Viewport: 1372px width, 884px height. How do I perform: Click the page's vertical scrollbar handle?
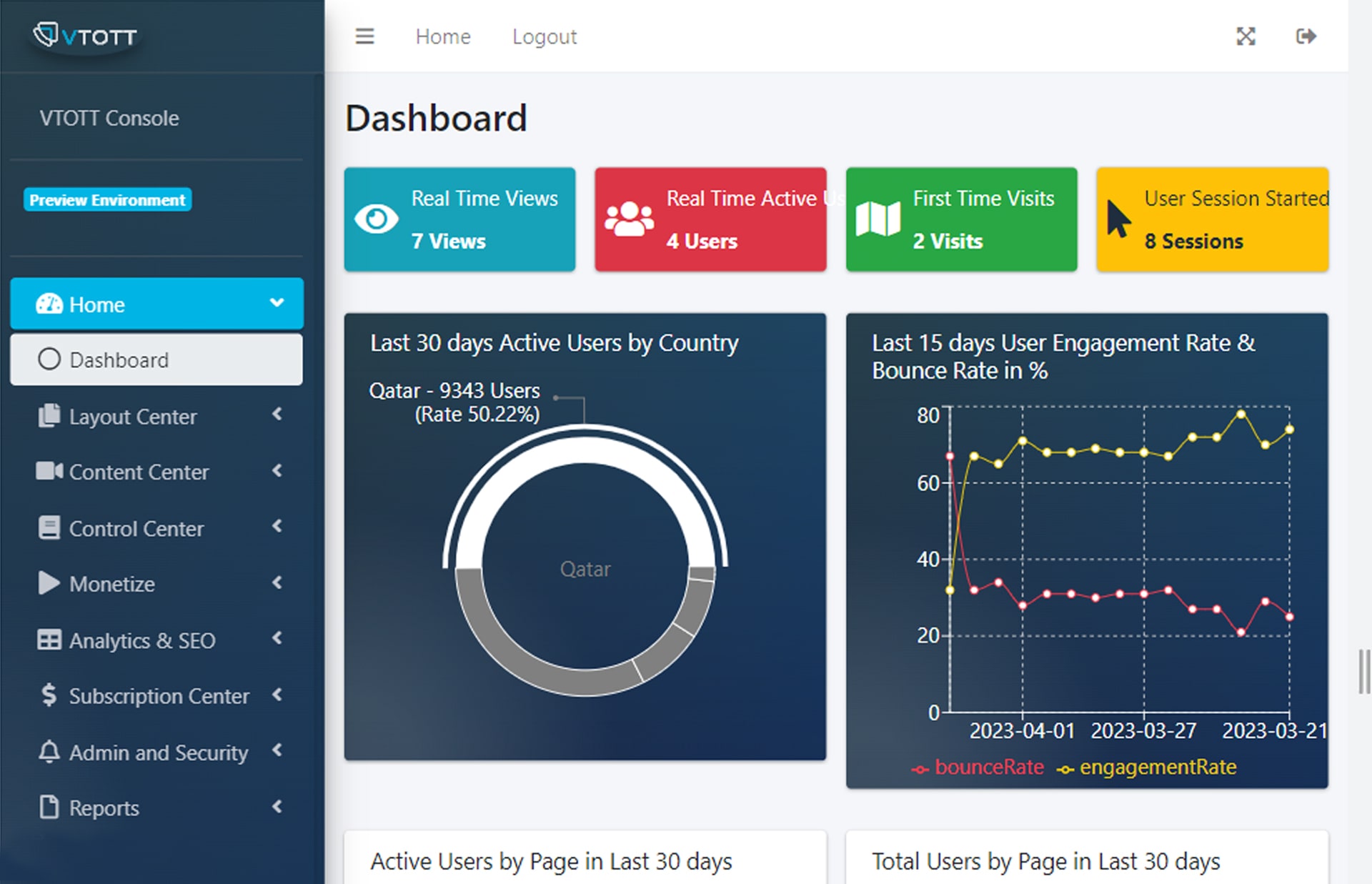pyautogui.click(x=1364, y=672)
